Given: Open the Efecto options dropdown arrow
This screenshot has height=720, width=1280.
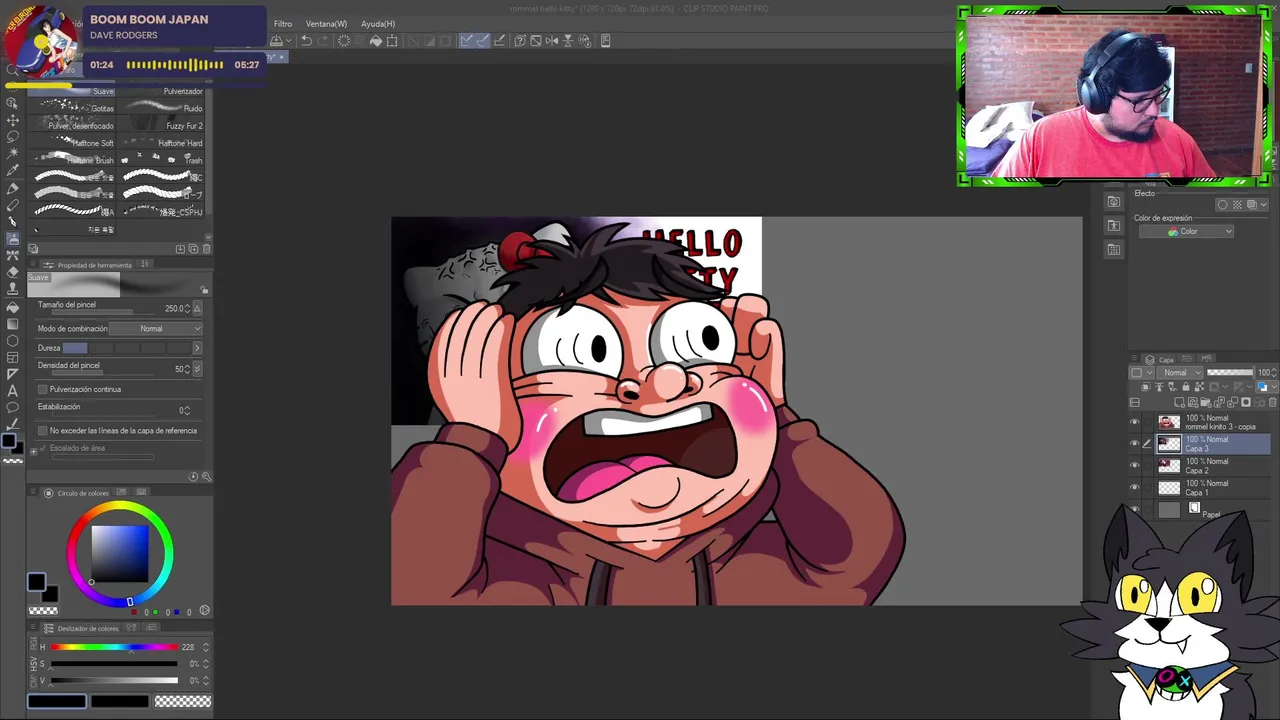Looking at the screenshot, I should 1263,205.
